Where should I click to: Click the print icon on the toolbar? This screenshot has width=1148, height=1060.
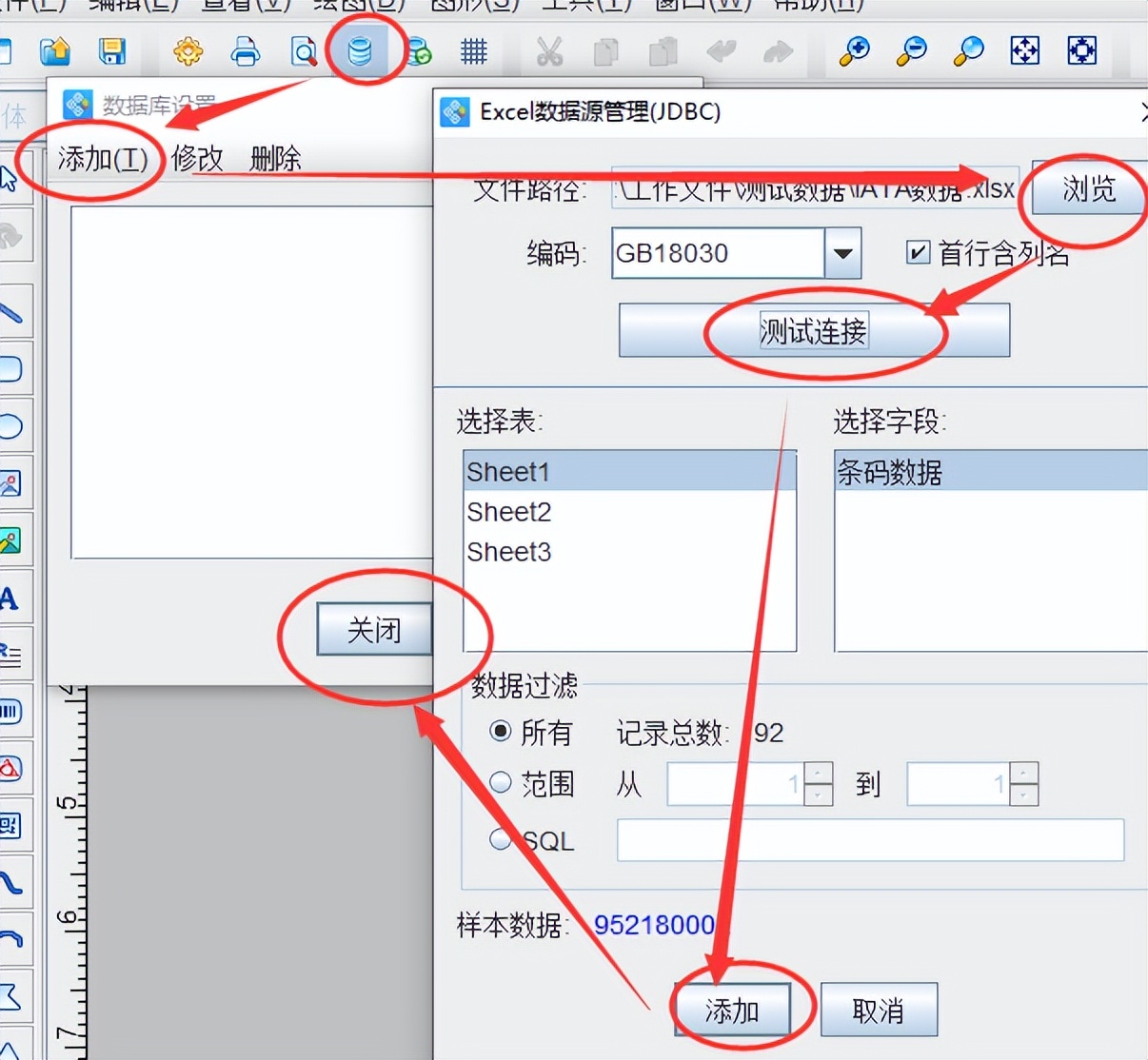click(246, 52)
